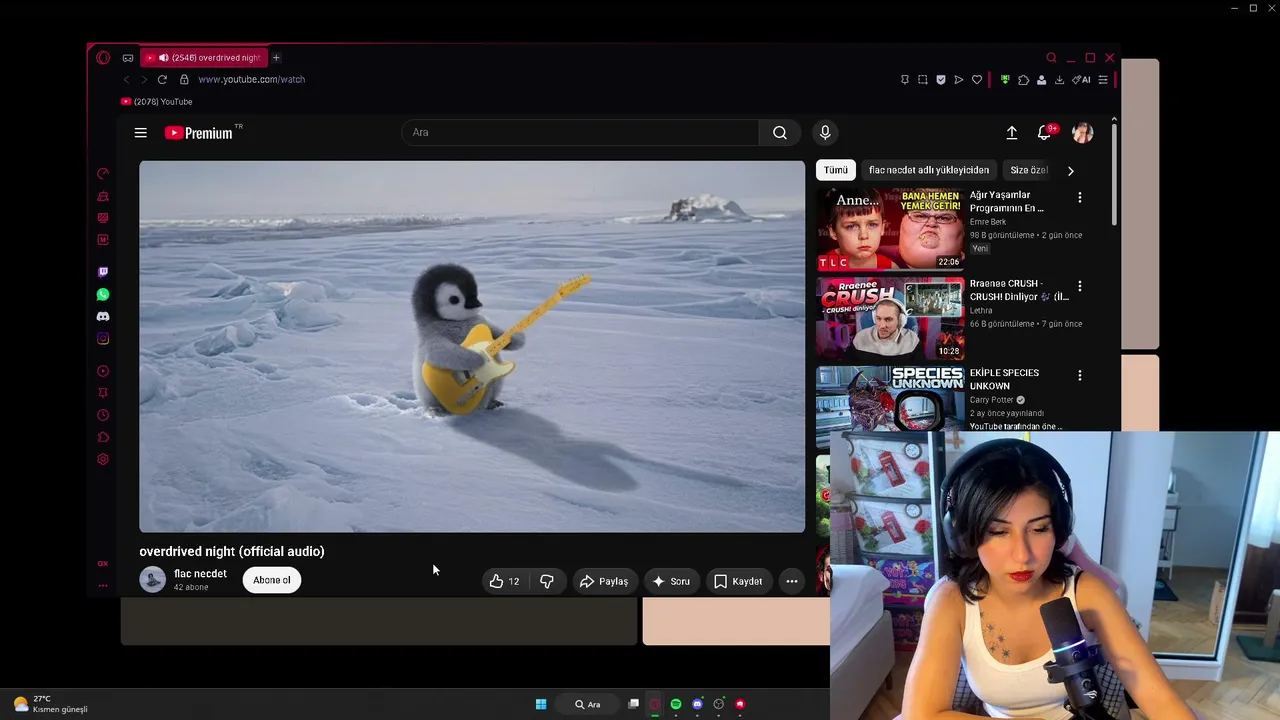Open Discord in the Opera sidebar
Viewport: 1280px width, 720px height.
pos(103,316)
